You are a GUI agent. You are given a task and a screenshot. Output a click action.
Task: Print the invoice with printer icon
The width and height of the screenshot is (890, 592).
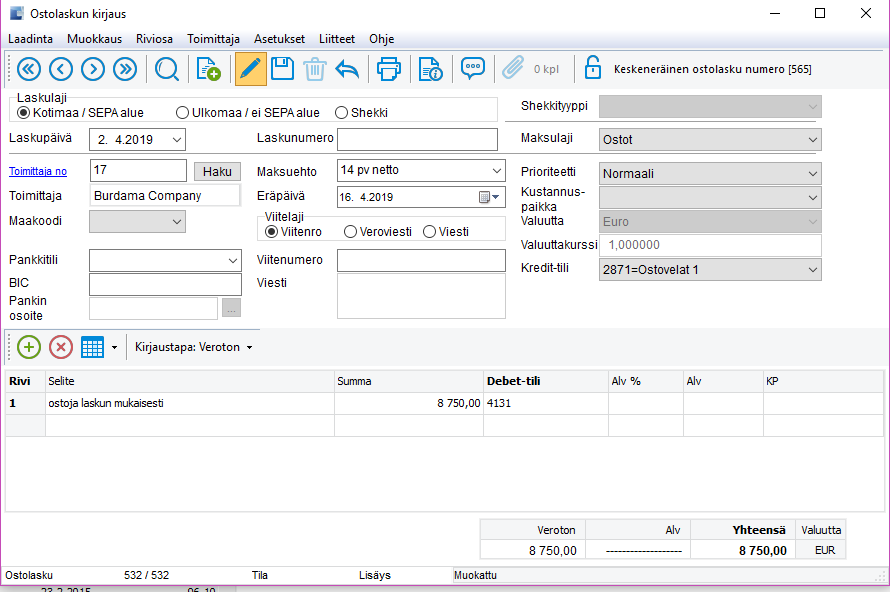point(388,69)
